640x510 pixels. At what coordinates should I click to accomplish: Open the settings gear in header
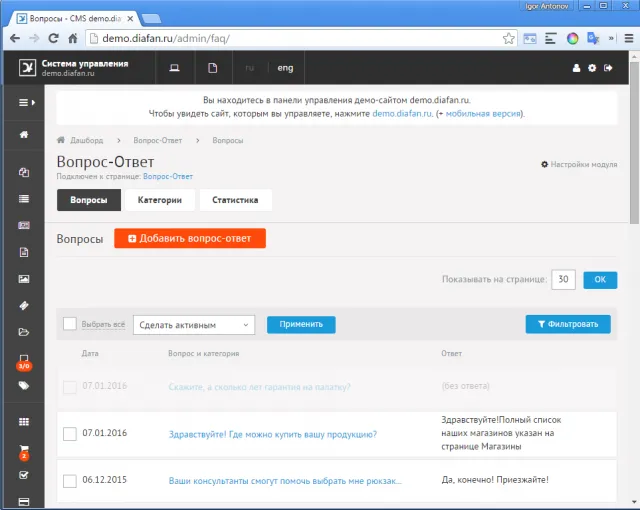click(592, 68)
